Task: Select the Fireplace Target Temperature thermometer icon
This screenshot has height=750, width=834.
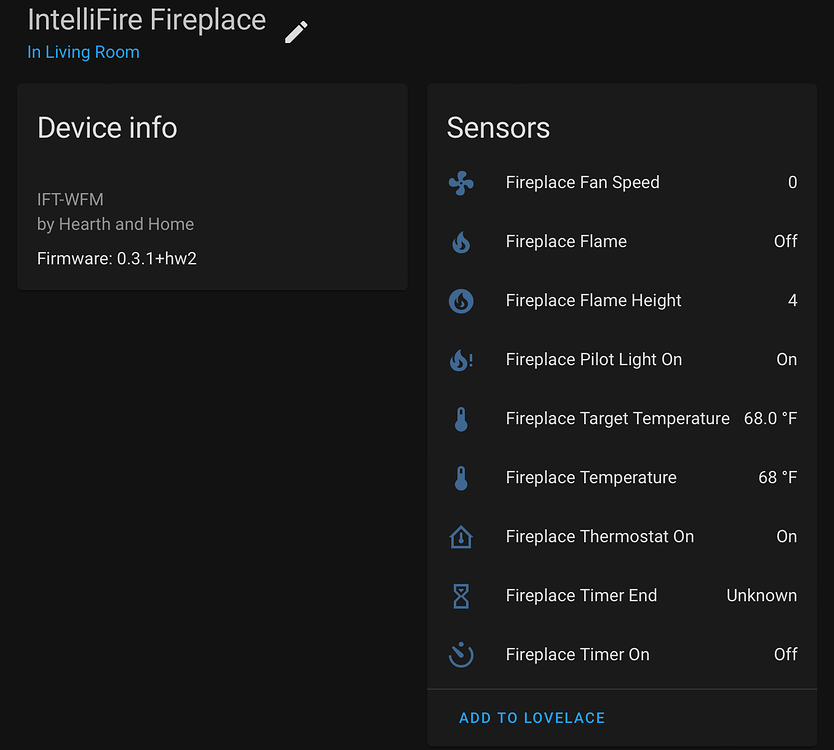Action: pos(461,419)
